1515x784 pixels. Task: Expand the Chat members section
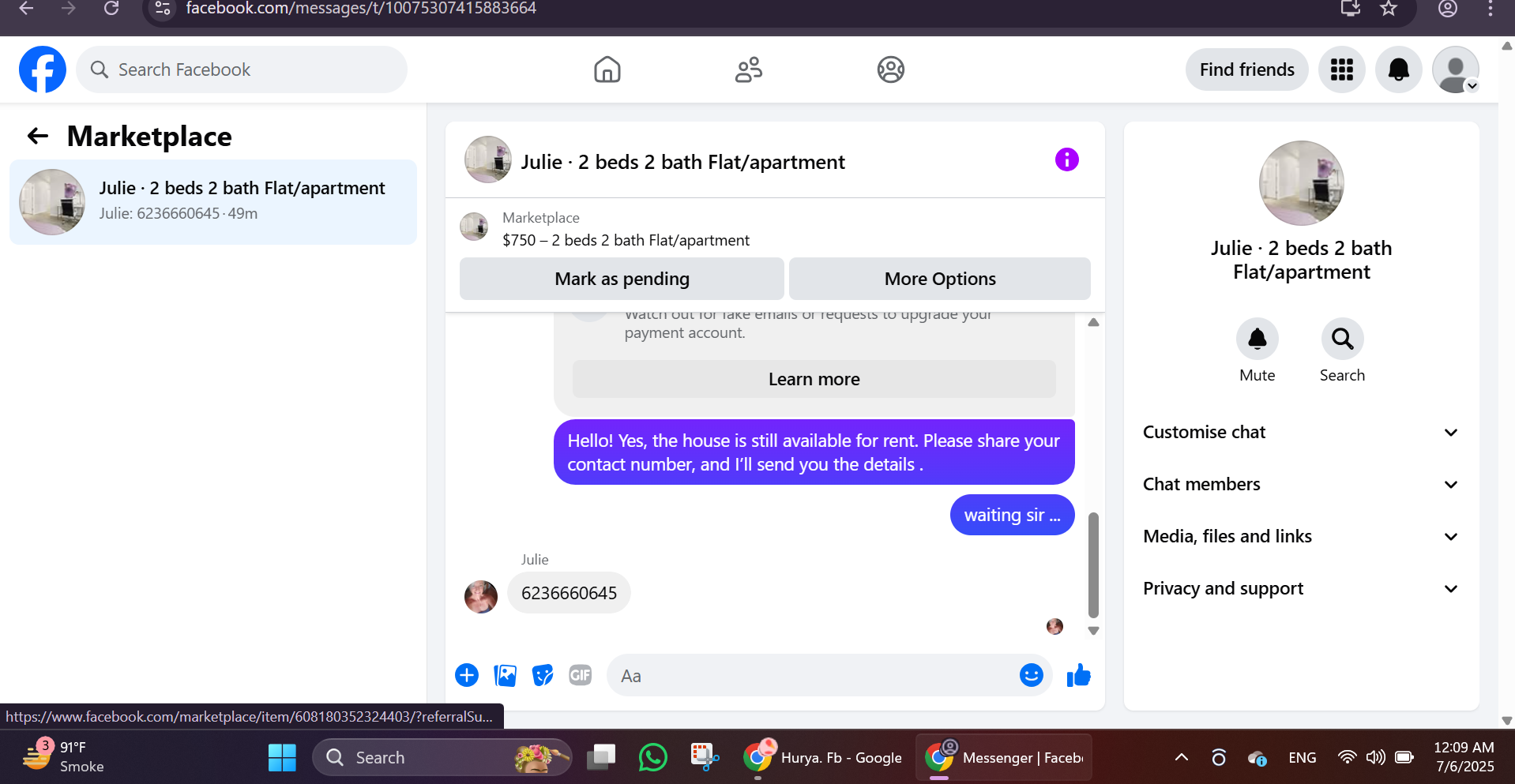tap(1301, 484)
